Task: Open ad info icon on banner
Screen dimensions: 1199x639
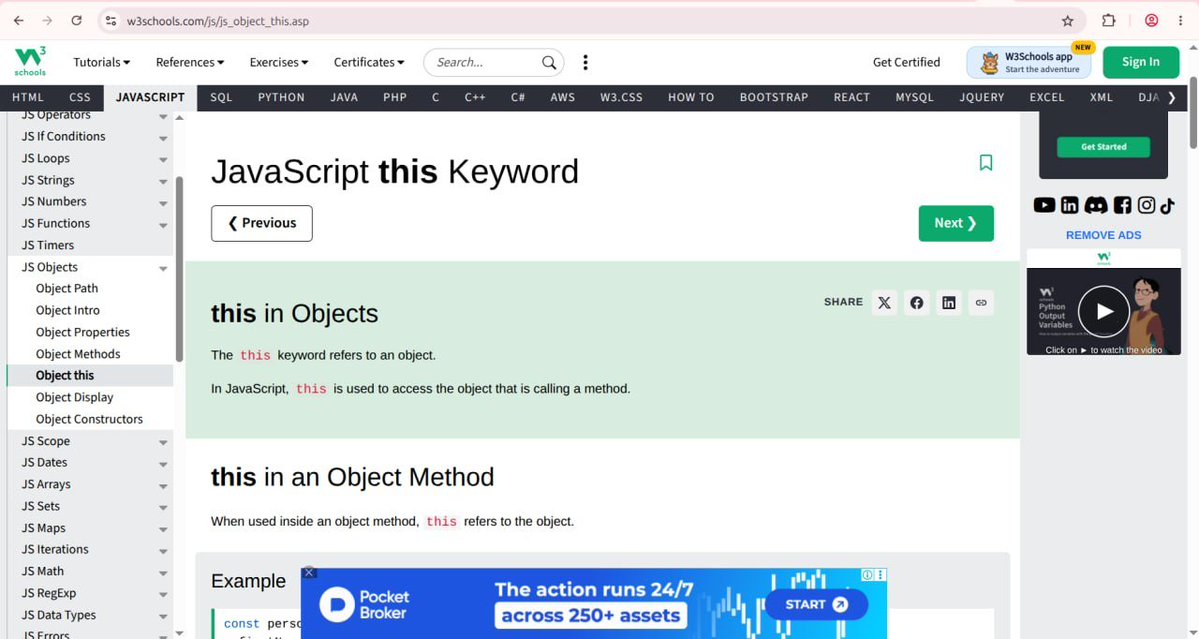Action: click(868, 575)
